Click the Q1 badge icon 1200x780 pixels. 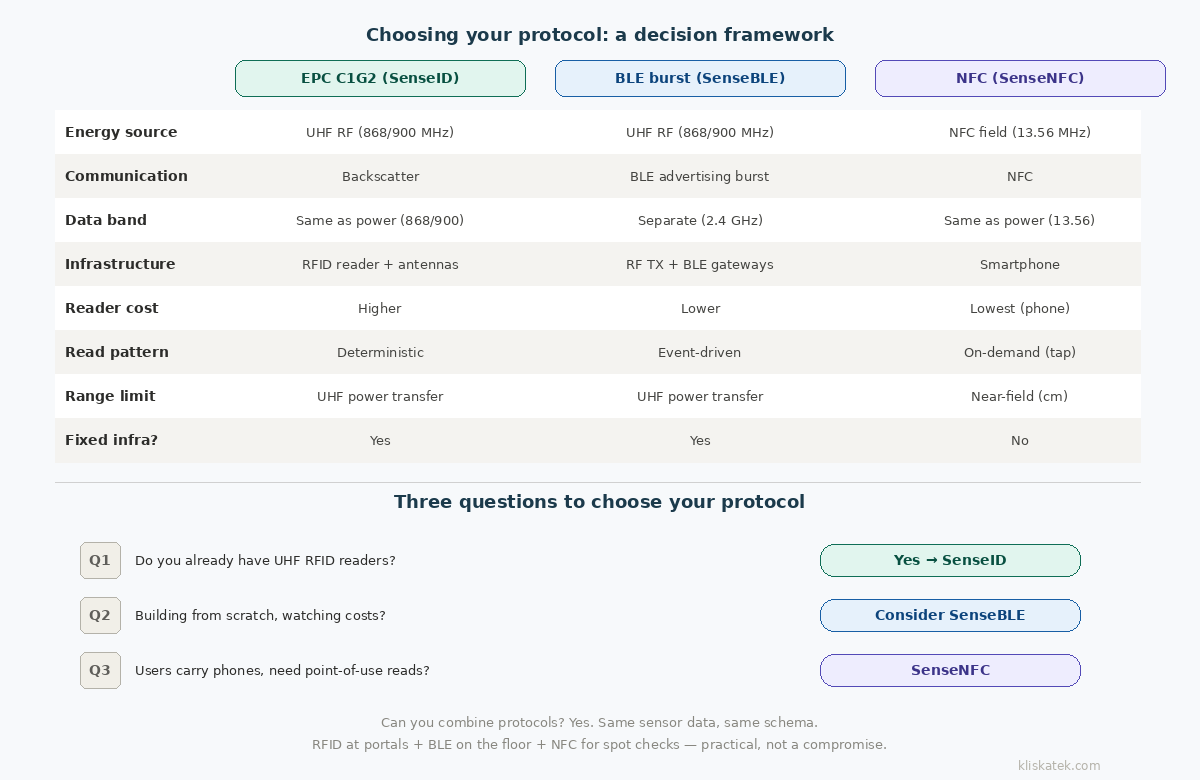100,561
